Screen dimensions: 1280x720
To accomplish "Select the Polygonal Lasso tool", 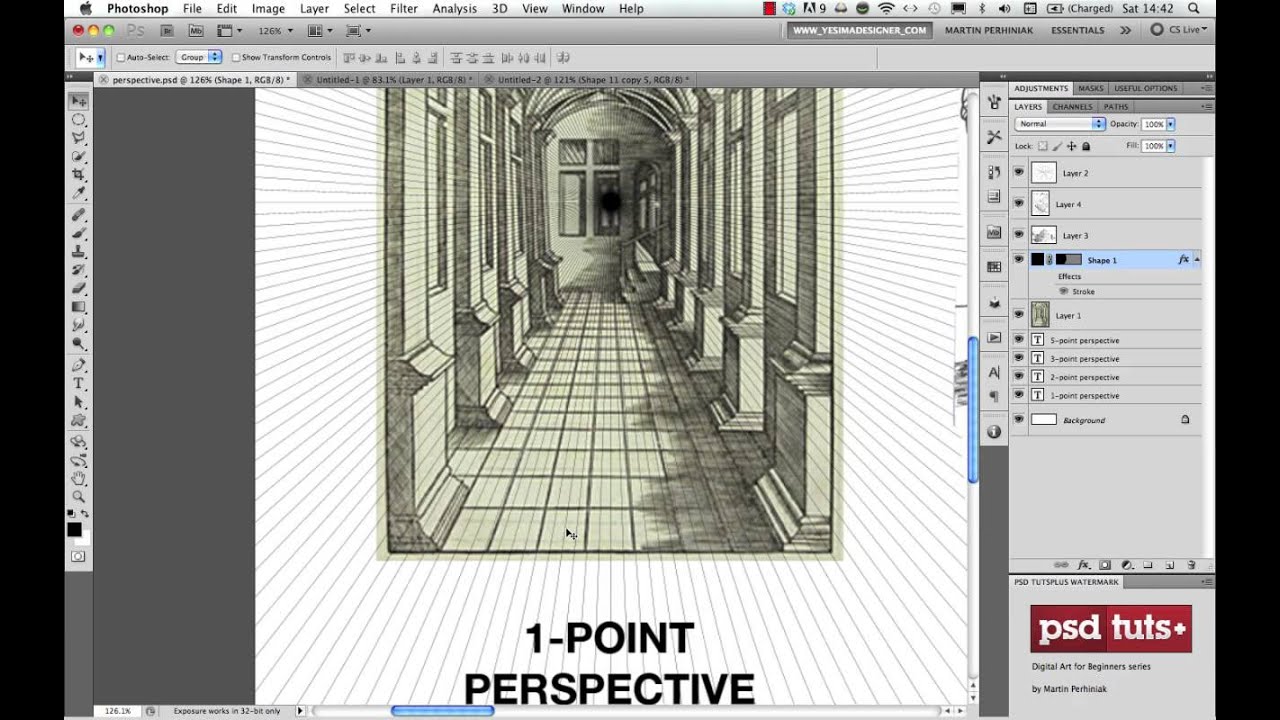I will coord(78,138).
